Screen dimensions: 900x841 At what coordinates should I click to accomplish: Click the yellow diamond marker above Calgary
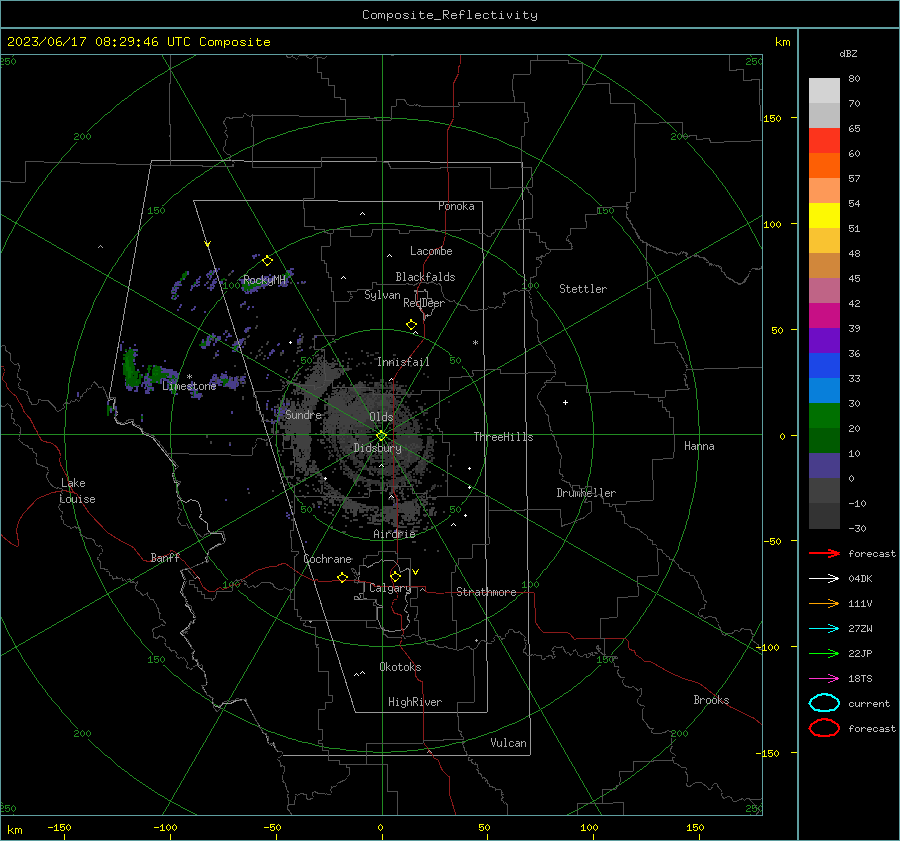[395, 576]
